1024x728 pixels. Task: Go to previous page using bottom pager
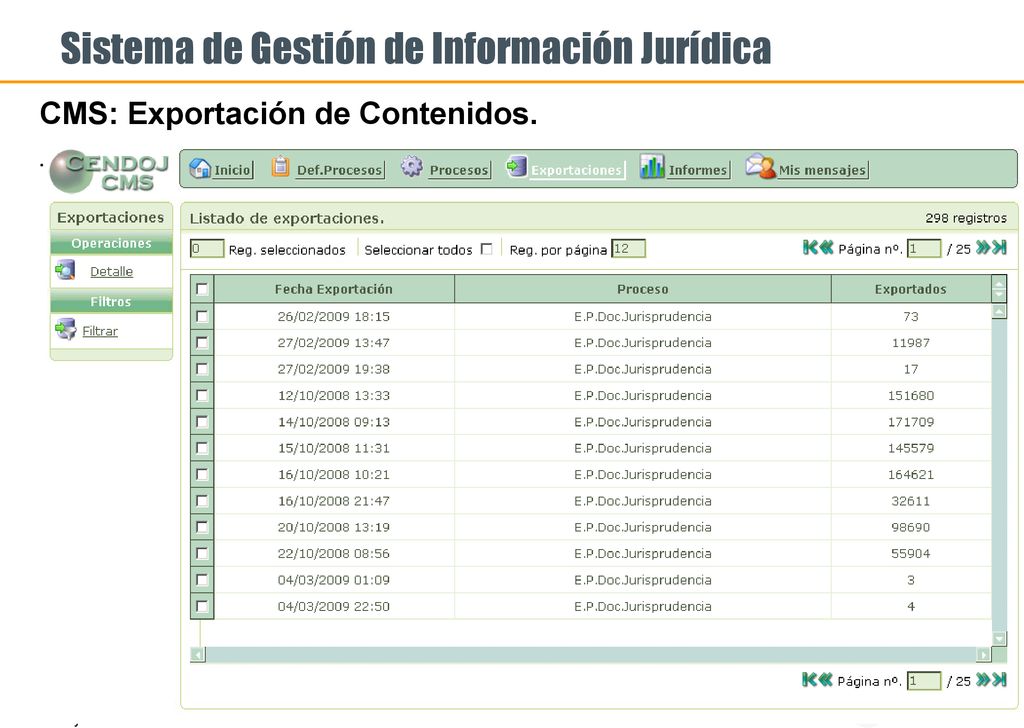825,680
